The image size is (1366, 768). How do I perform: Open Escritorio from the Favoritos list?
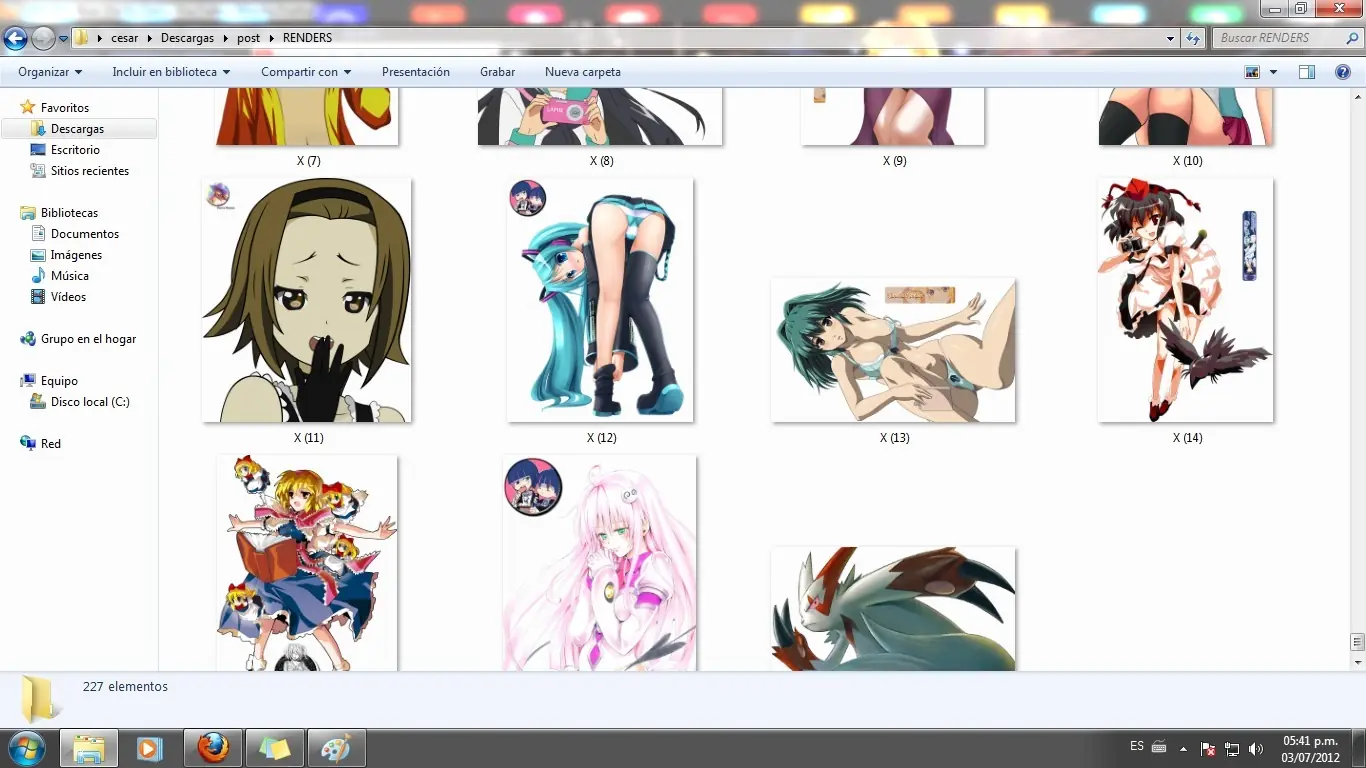pos(75,150)
